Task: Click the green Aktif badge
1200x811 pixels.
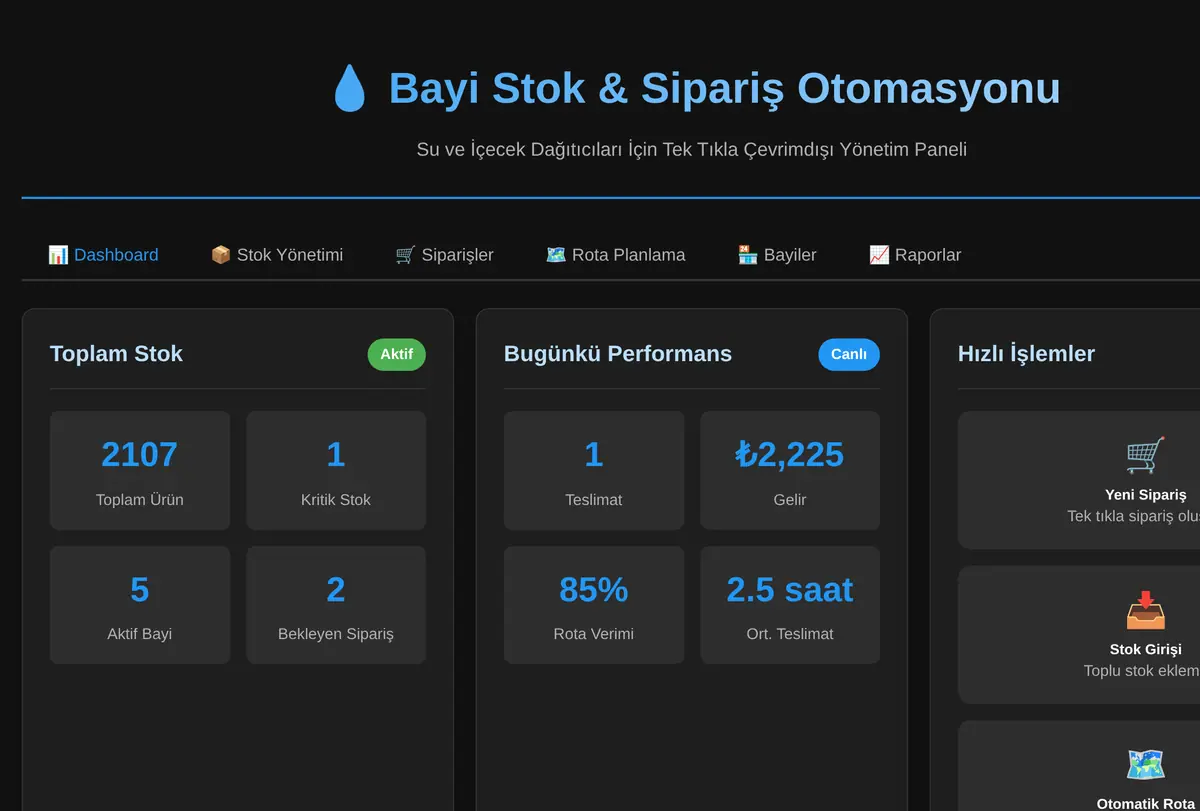Action: (x=396, y=354)
